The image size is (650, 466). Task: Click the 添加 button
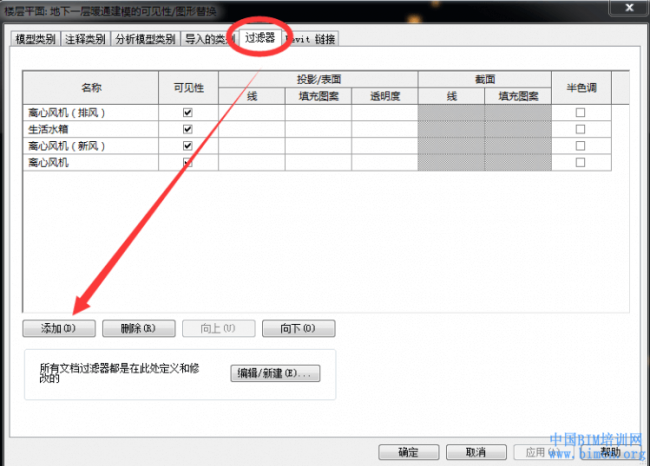59,328
